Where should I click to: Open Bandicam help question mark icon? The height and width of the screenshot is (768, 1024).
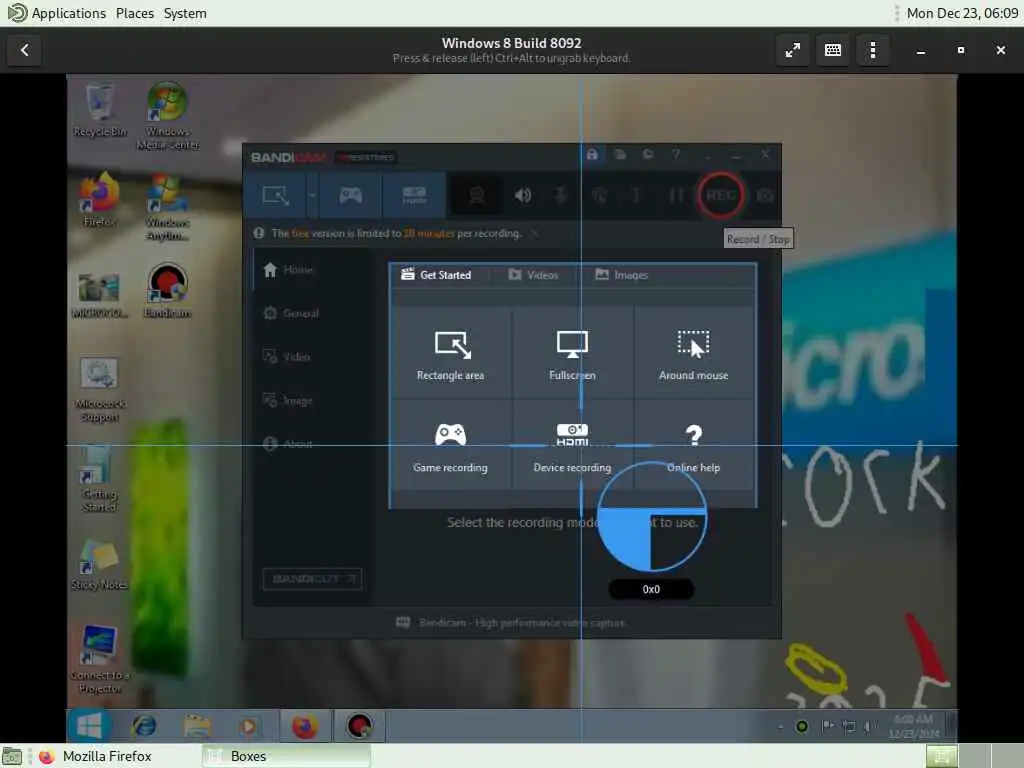pyautogui.click(x=676, y=155)
